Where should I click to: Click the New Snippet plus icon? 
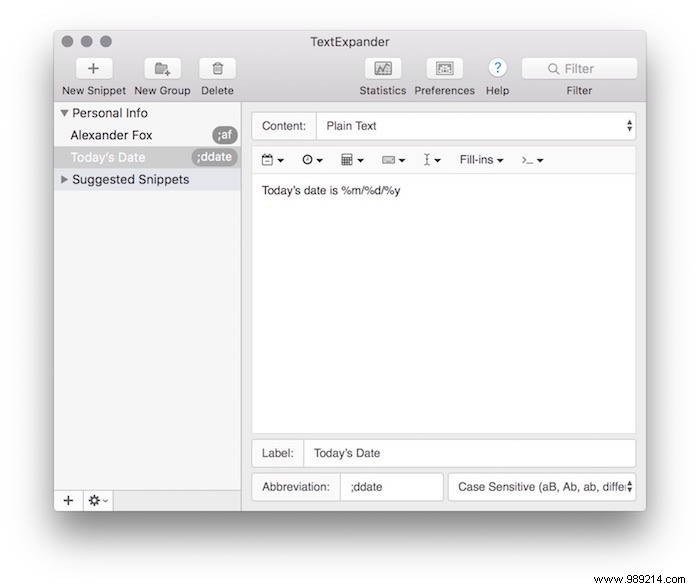click(94, 68)
